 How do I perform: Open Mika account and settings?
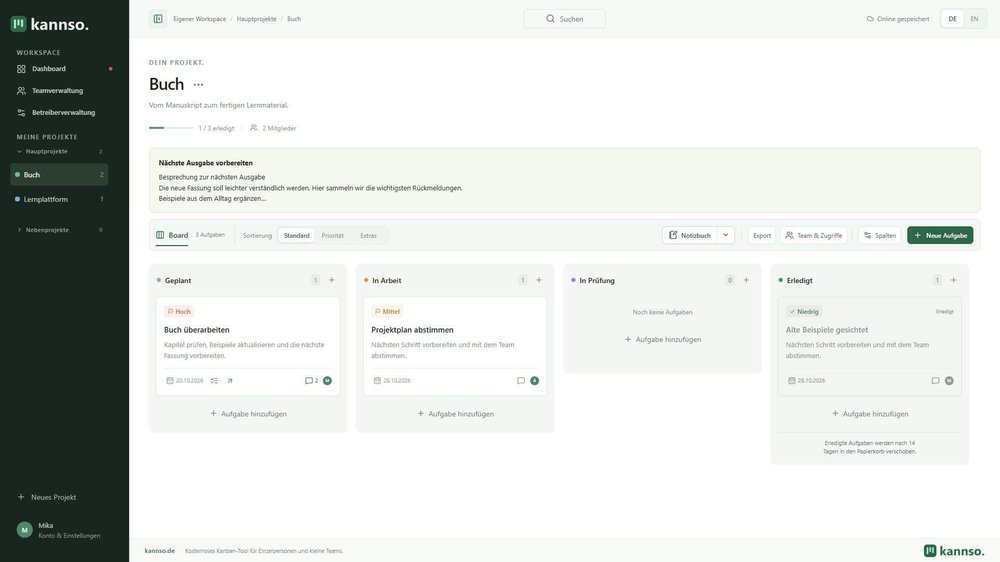click(59, 530)
